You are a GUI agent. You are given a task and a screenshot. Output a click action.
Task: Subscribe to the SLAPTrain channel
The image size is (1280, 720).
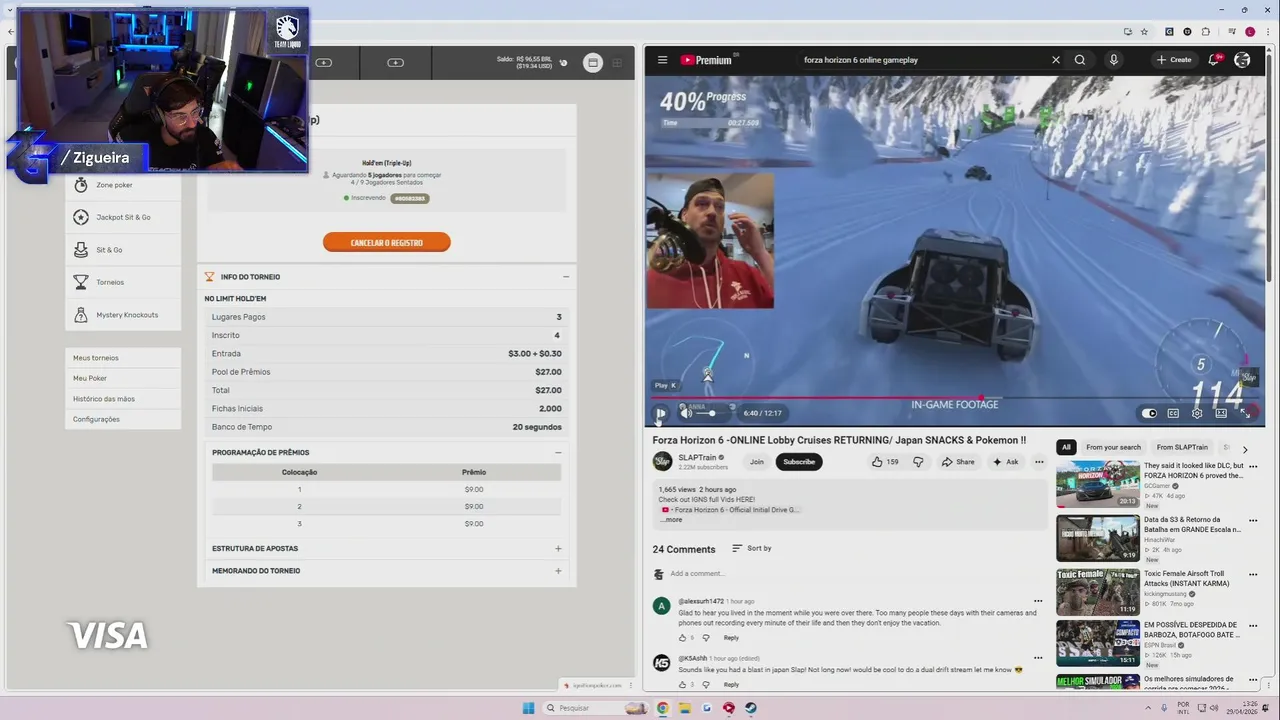pyautogui.click(x=799, y=462)
